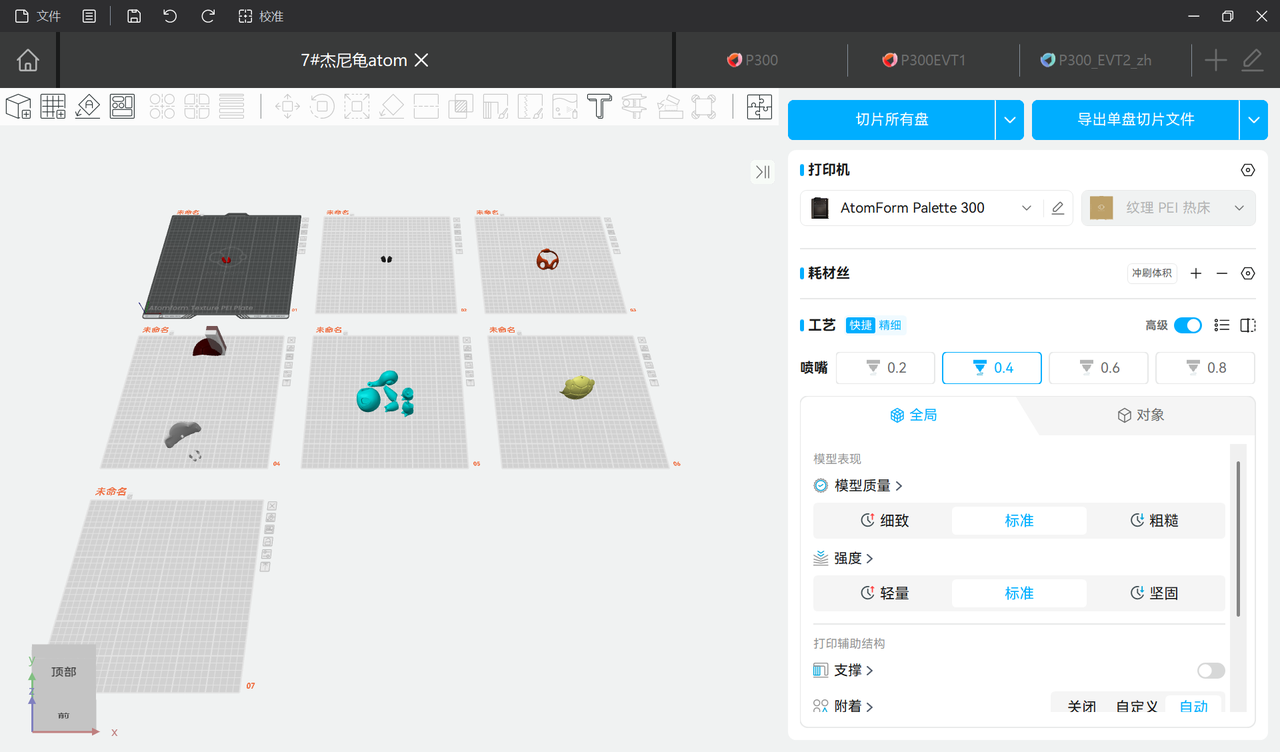The image size is (1280, 752).
Task: Open the 纹理 PEI 热床 bed type dropdown
Action: click(x=1168, y=208)
